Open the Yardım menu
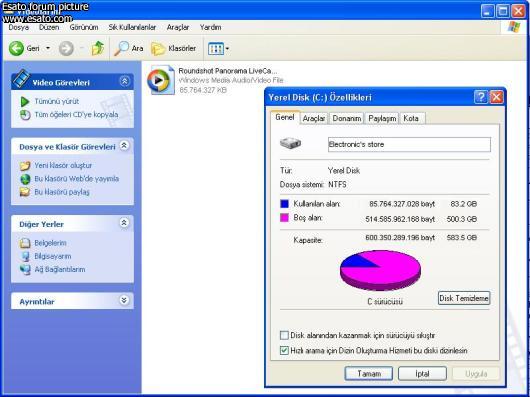The height and width of the screenshot is (397, 530). click(x=210, y=27)
